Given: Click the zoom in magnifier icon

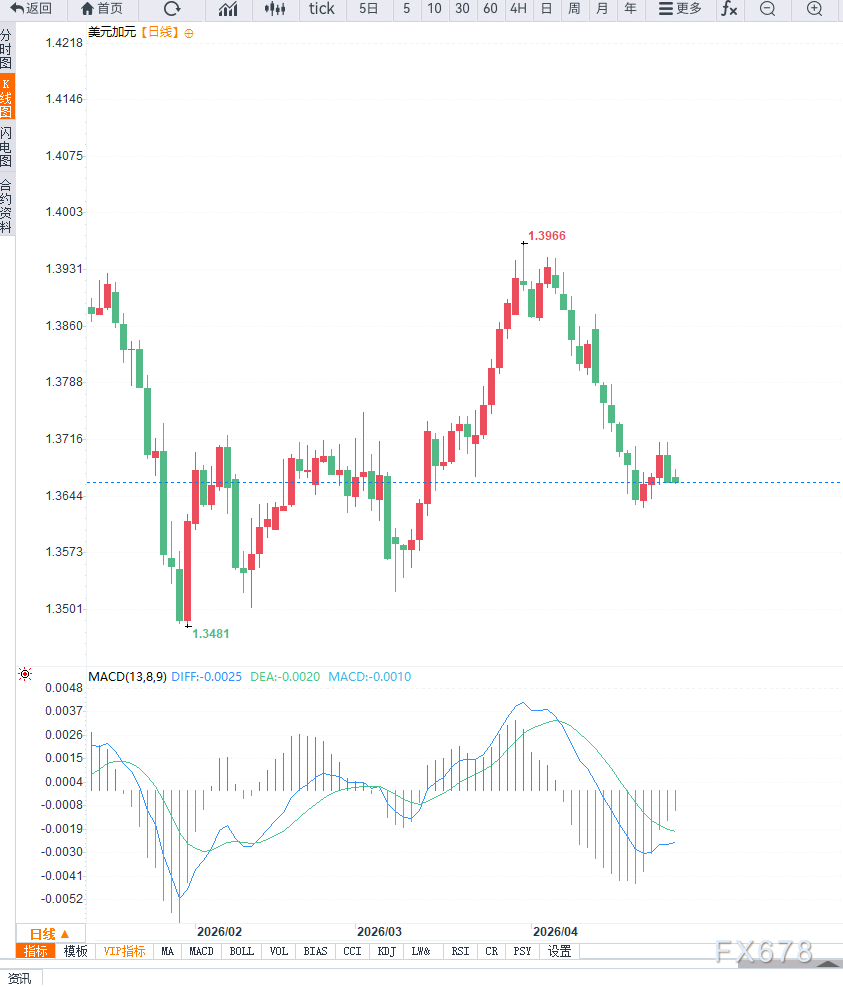Looking at the screenshot, I should click(x=815, y=9).
